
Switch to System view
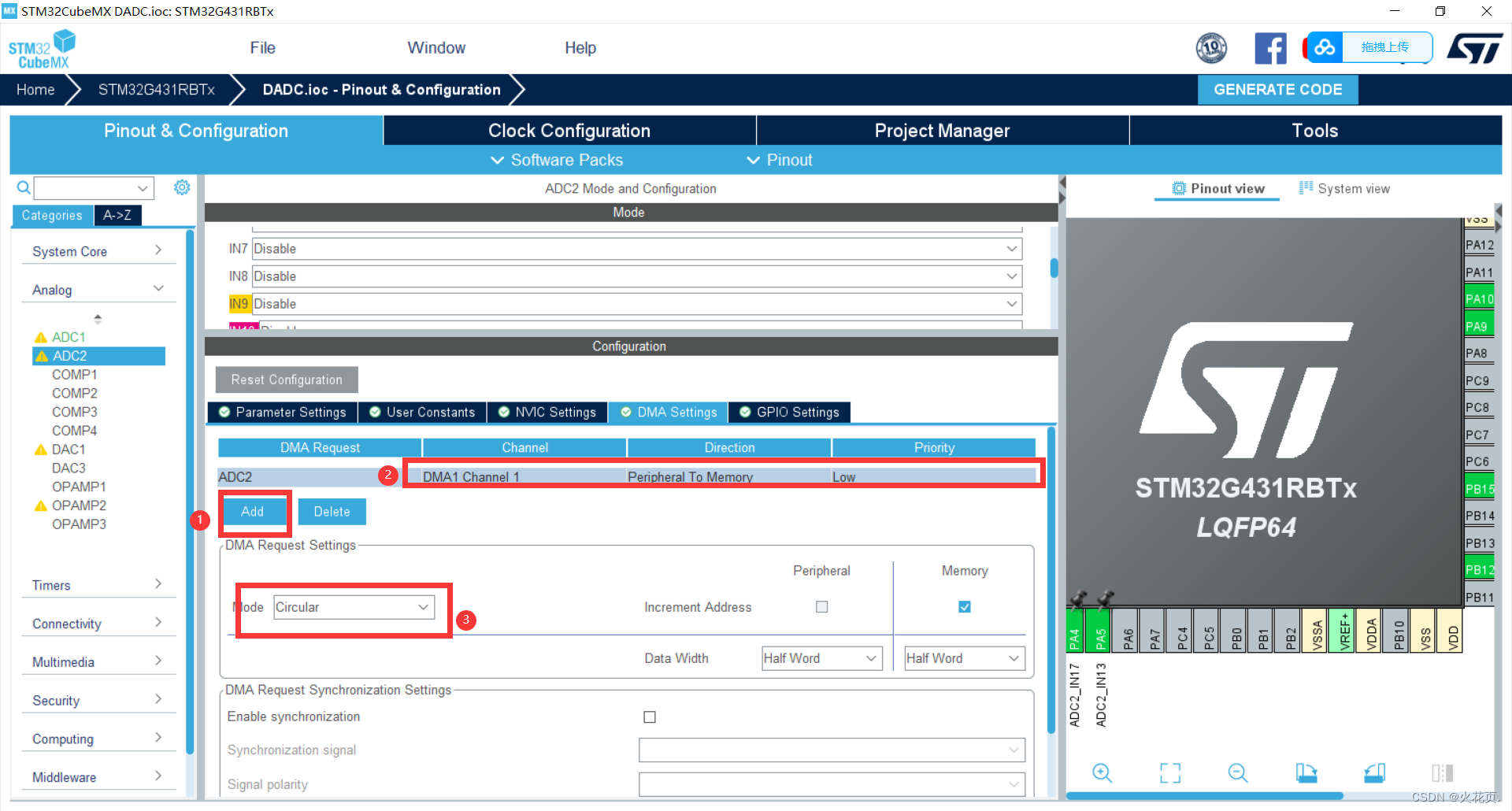[x=1344, y=189]
